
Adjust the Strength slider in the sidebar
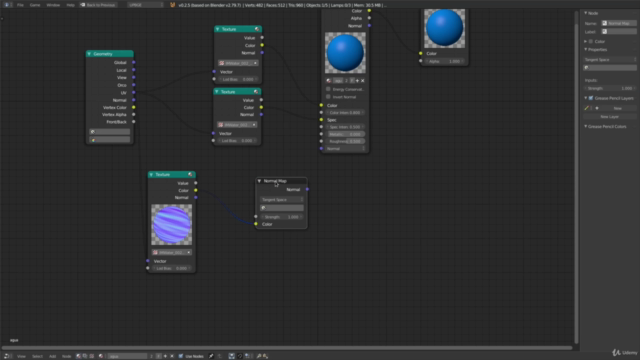[610, 88]
